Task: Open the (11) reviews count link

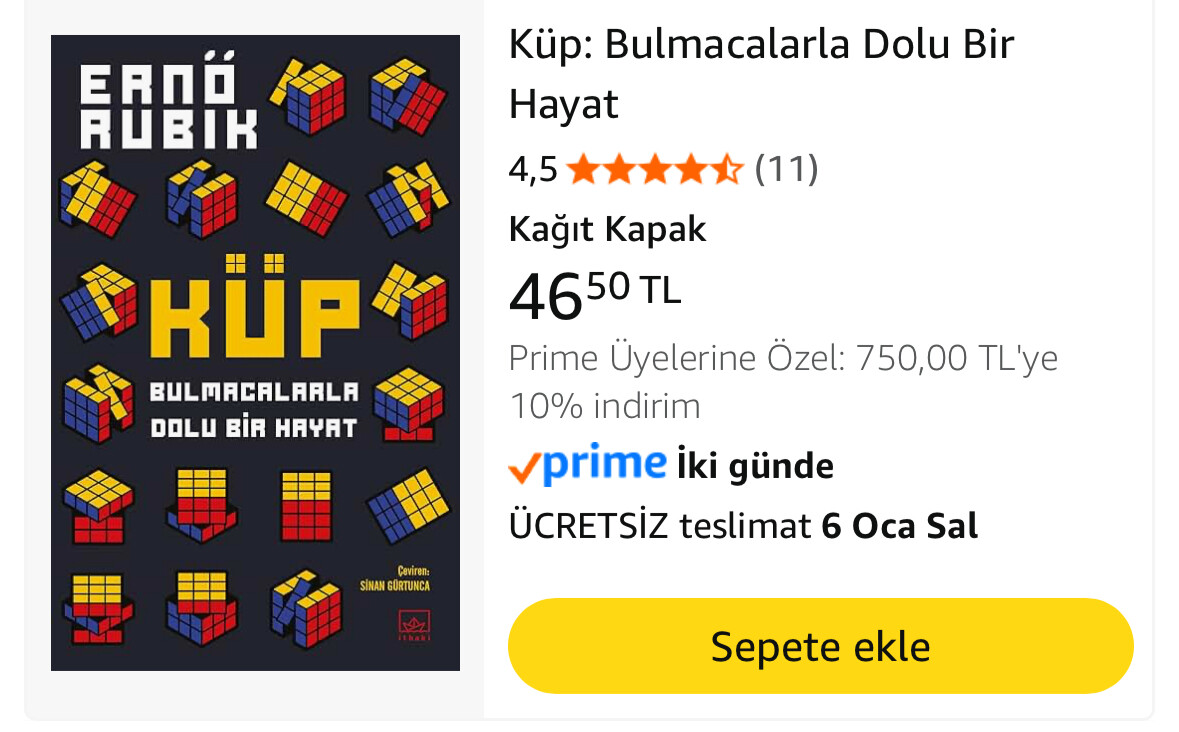Action: pyautogui.click(x=786, y=169)
